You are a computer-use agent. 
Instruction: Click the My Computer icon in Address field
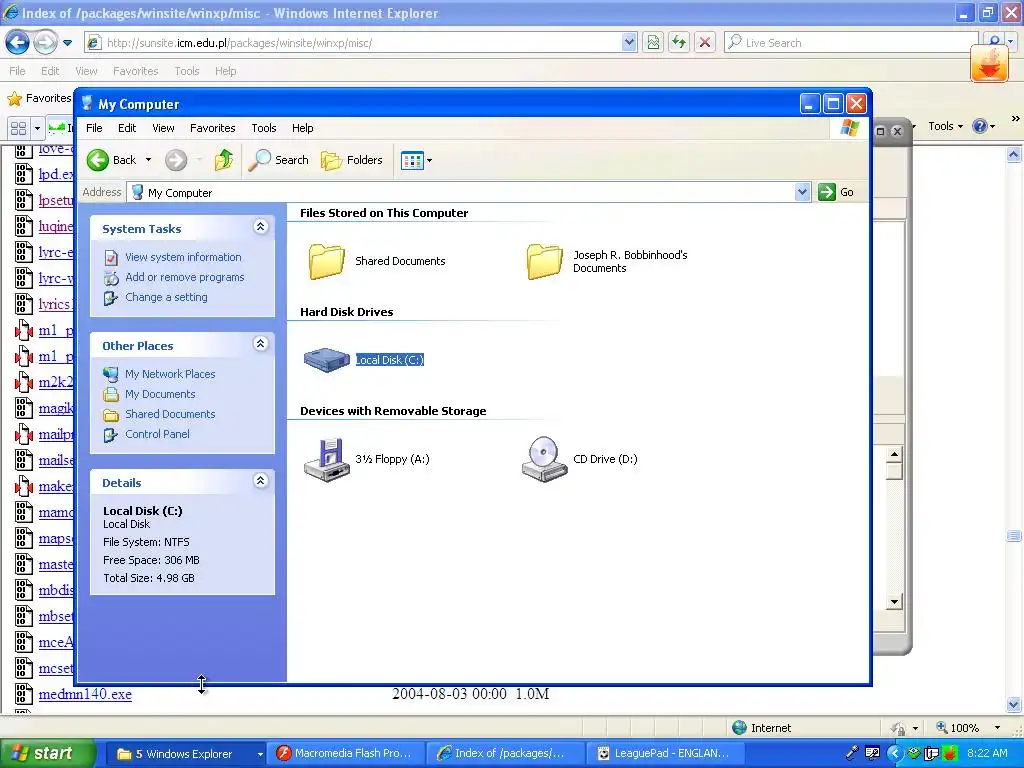coord(137,192)
